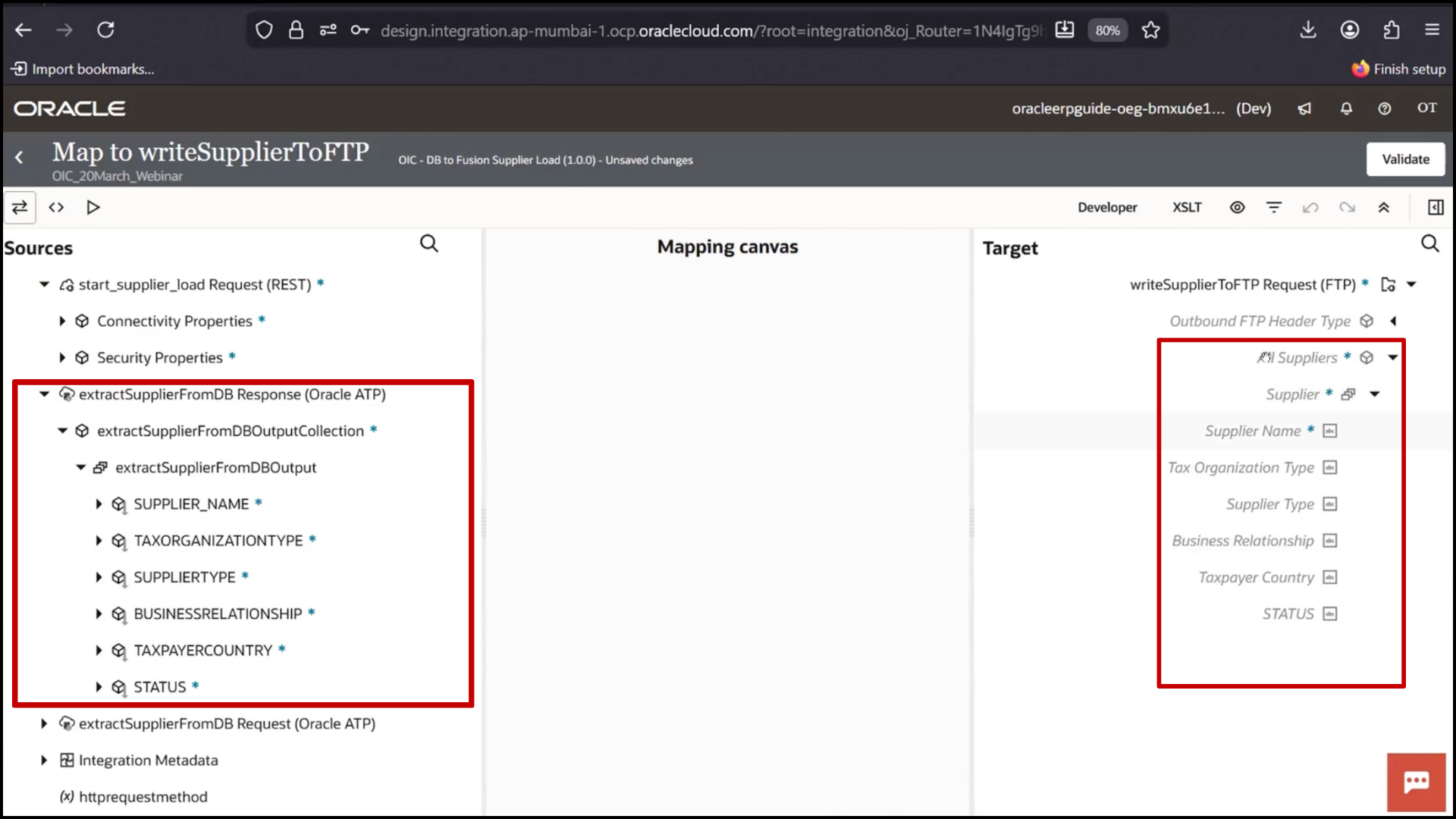Viewport: 1456px width, 819px height.
Task: Expand SUPPLIER_NAME source element
Action: click(99, 504)
